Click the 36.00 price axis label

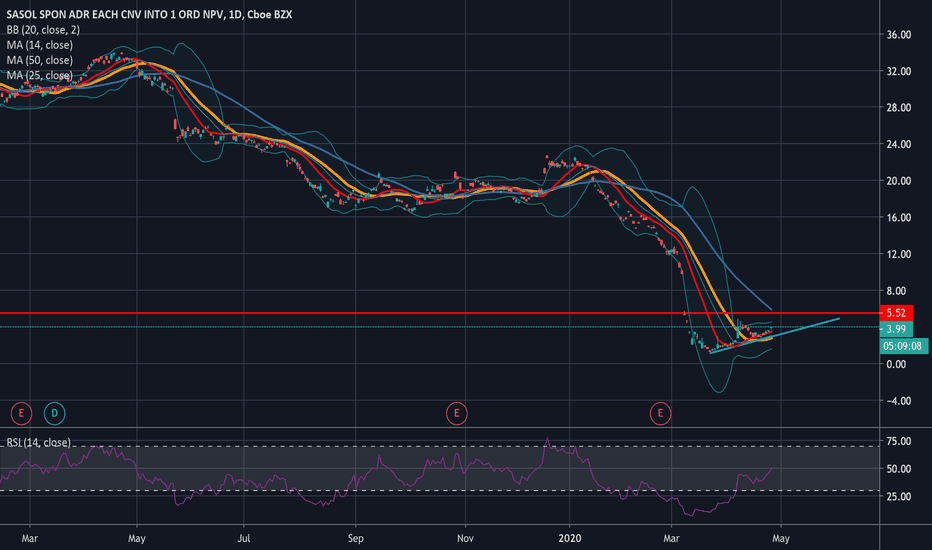[899, 34]
